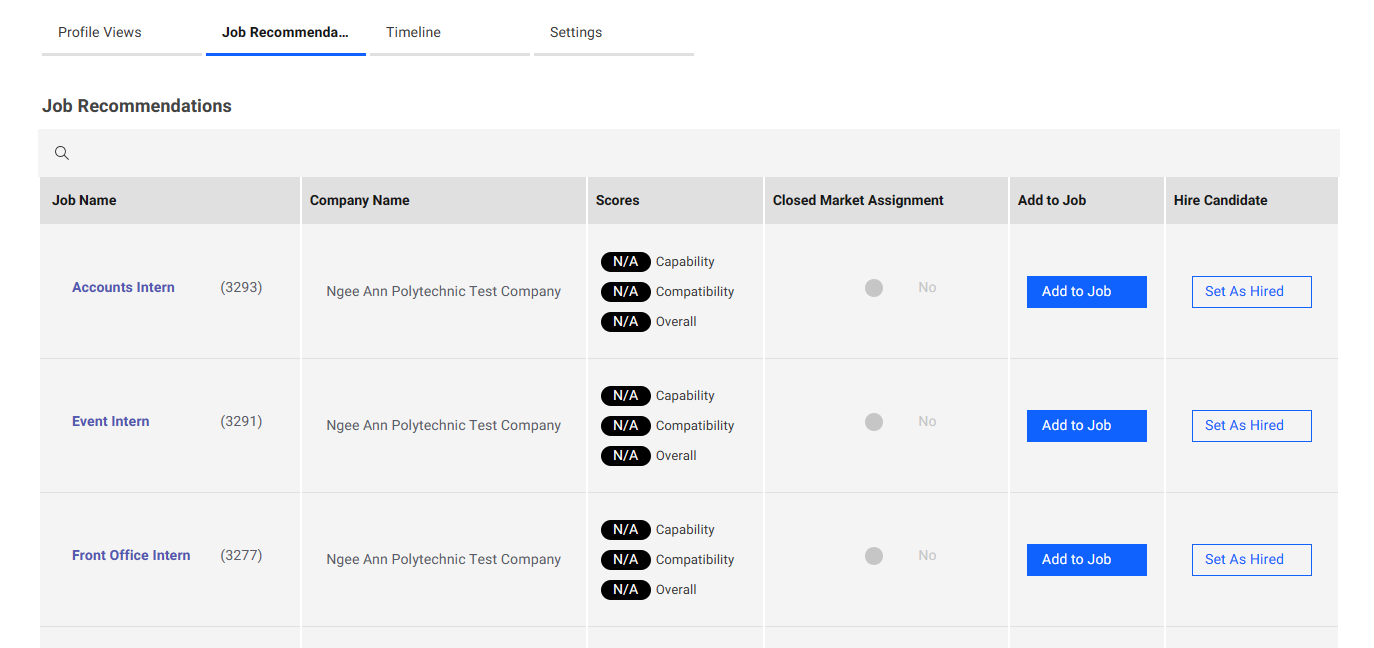This screenshot has width=1374, height=648.
Task: Add candidate to Front Office Intern job
Action: pyautogui.click(x=1086, y=560)
